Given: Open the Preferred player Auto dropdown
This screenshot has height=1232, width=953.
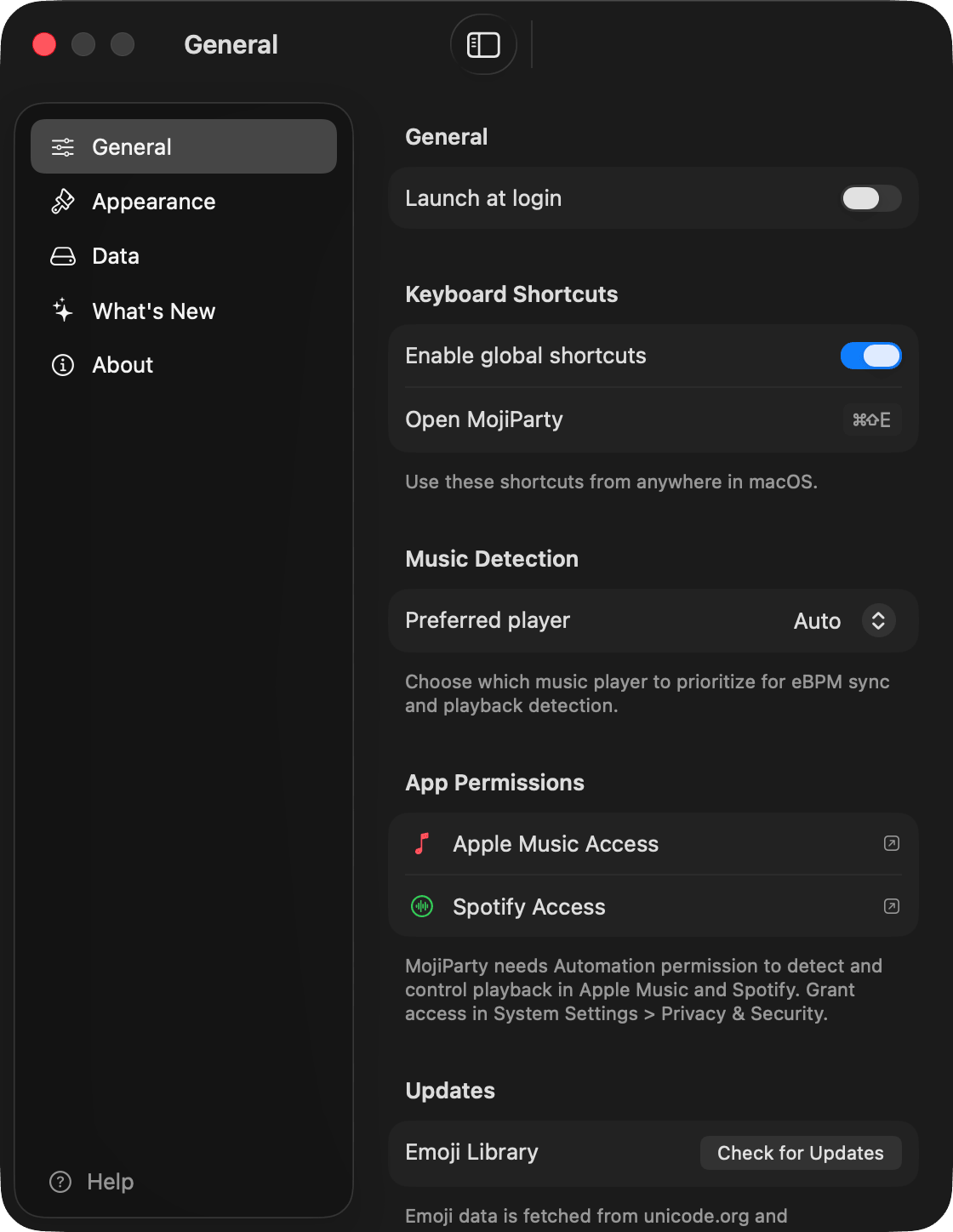Looking at the screenshot, I should (843, 621).
